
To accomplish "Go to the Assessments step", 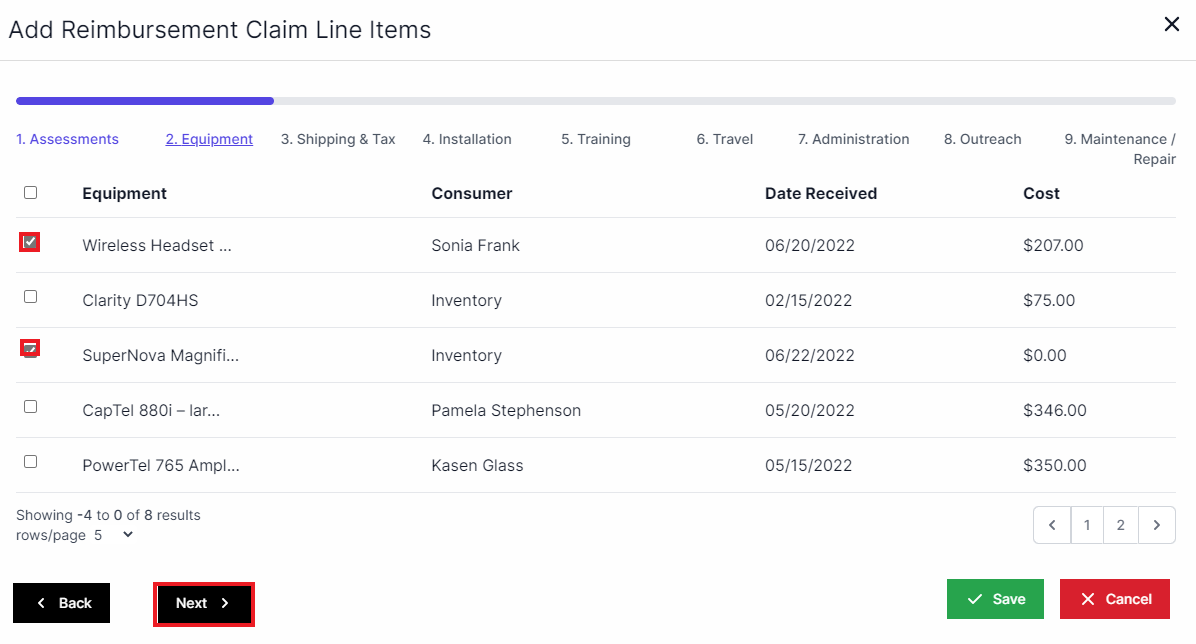I will [67, 139].
